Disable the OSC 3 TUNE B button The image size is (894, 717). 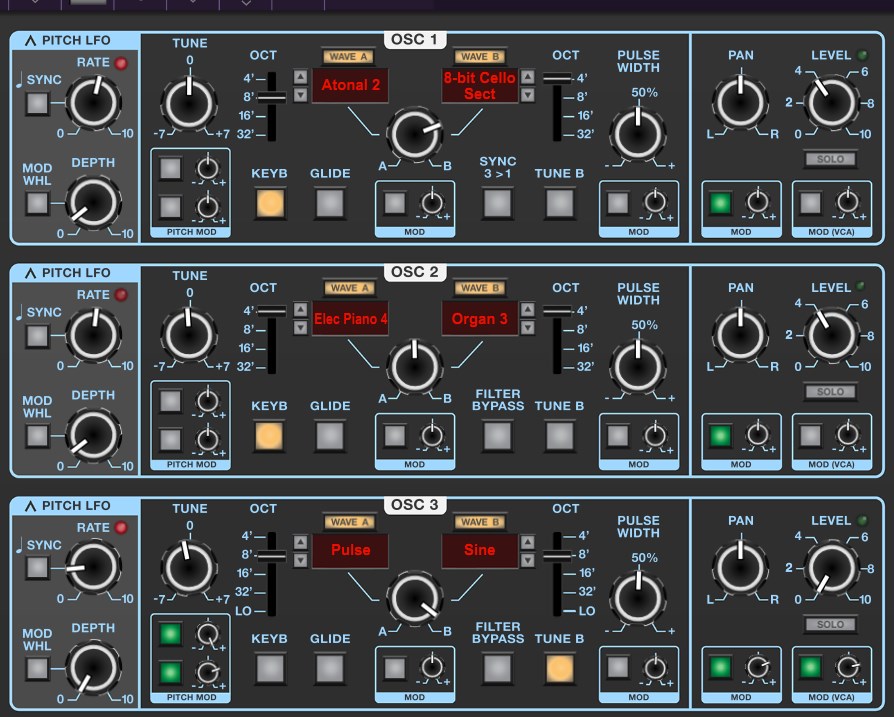(x=560, y=669)
